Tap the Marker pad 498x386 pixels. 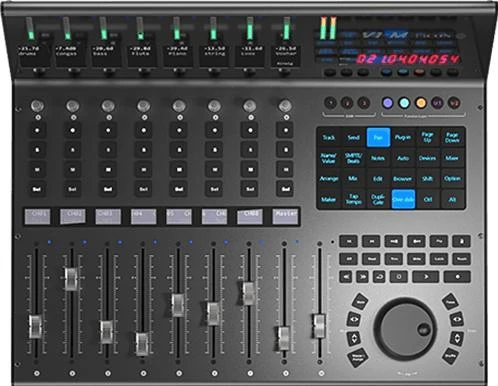click(328, 199)
